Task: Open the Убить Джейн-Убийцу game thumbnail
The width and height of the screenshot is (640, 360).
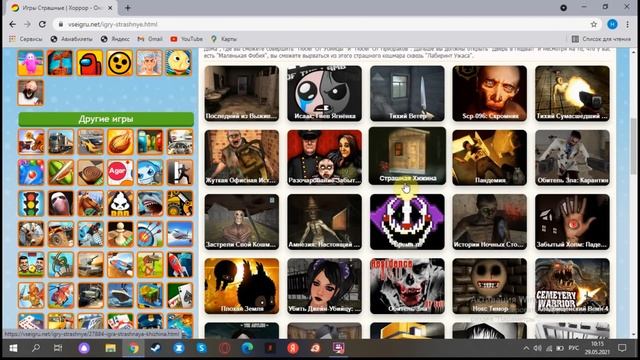Action: [x=324, y=286]
